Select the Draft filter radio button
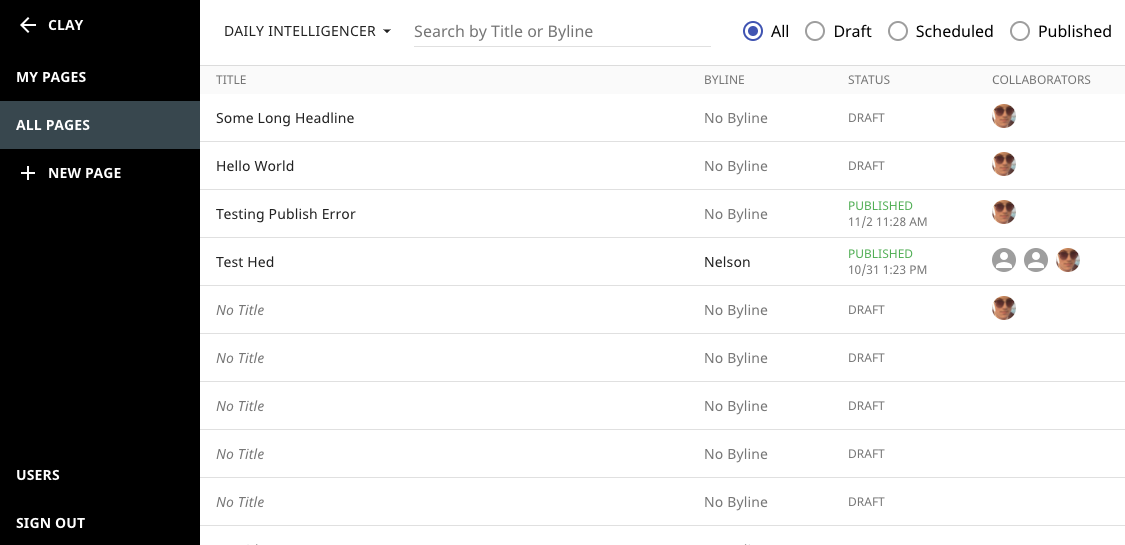This screenshot has height=545, width=1125. pos(814,31)
